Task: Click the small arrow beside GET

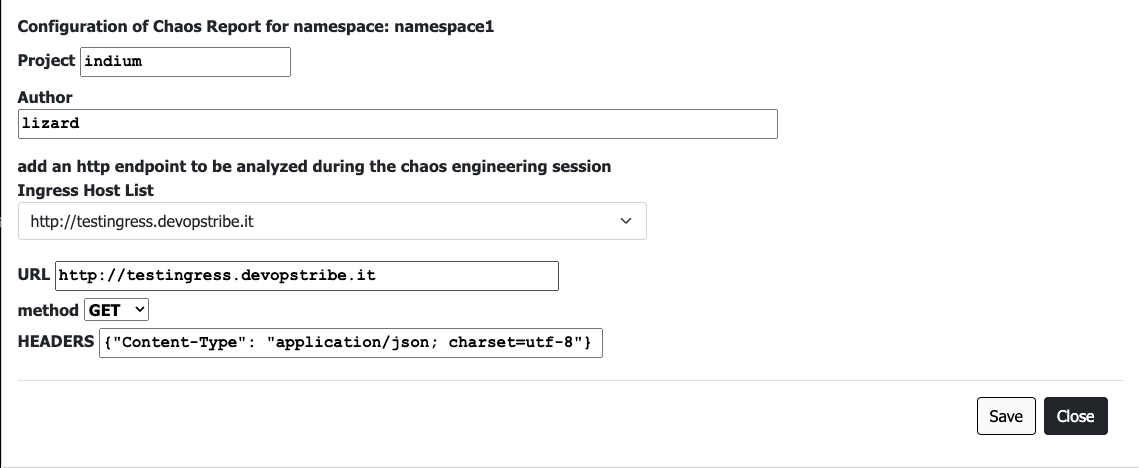Action: [x=138, y=310]
